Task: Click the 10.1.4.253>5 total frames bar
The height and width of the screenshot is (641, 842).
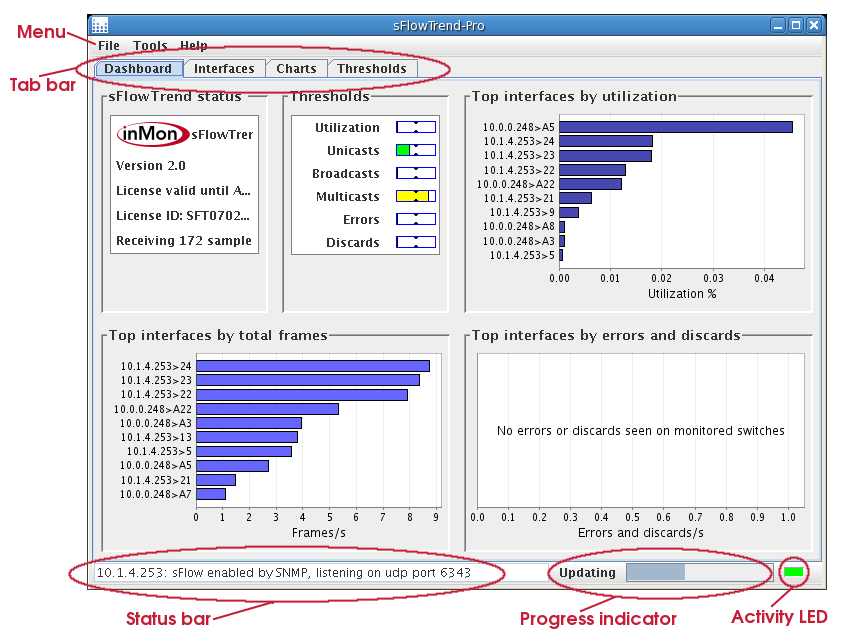Action: pos(244,451)
